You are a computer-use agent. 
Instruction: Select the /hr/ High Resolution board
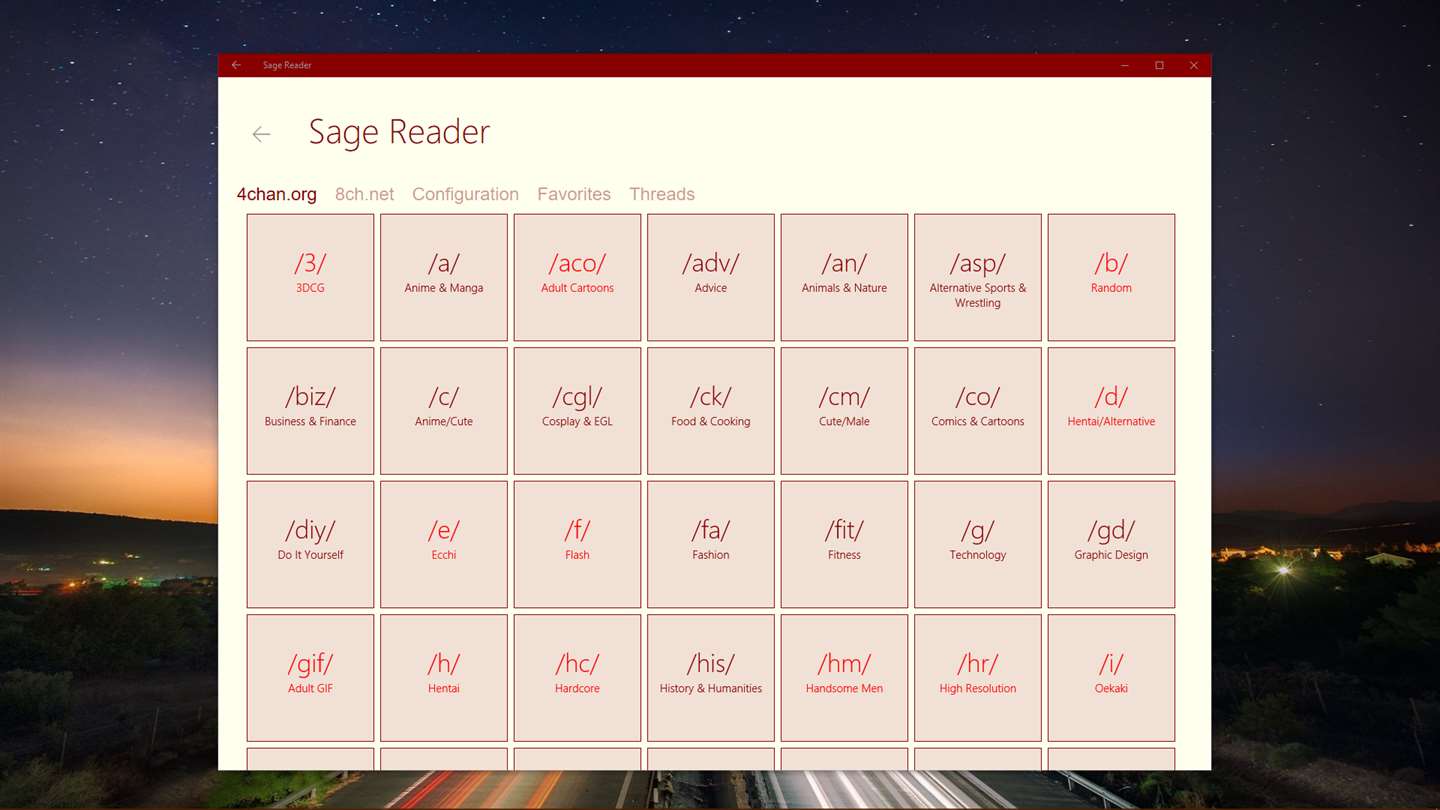pos(978,678)
